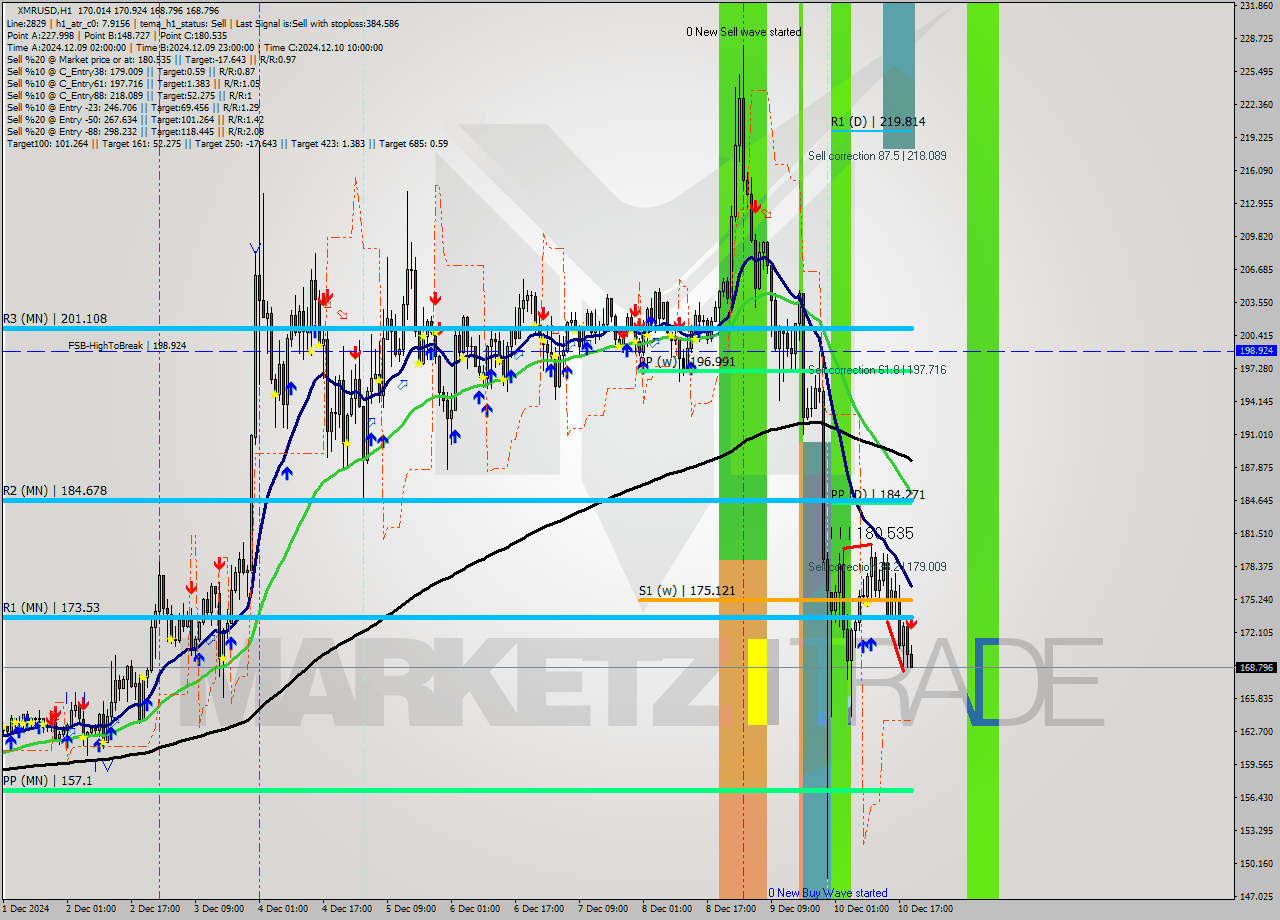The width and height of the screenshot is (1280, 920).
Task: Select the 'S1 (w) | 175.121' label
Action: [687, 591]
